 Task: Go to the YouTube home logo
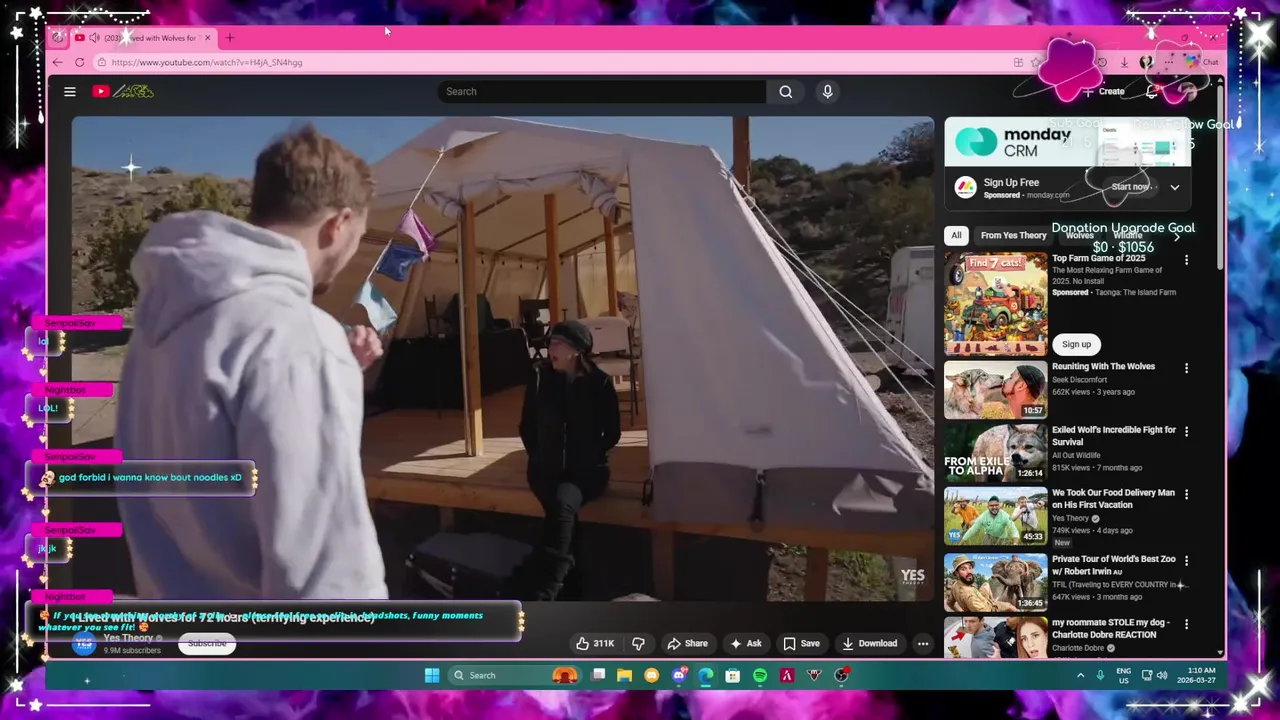tap(123, 91)
